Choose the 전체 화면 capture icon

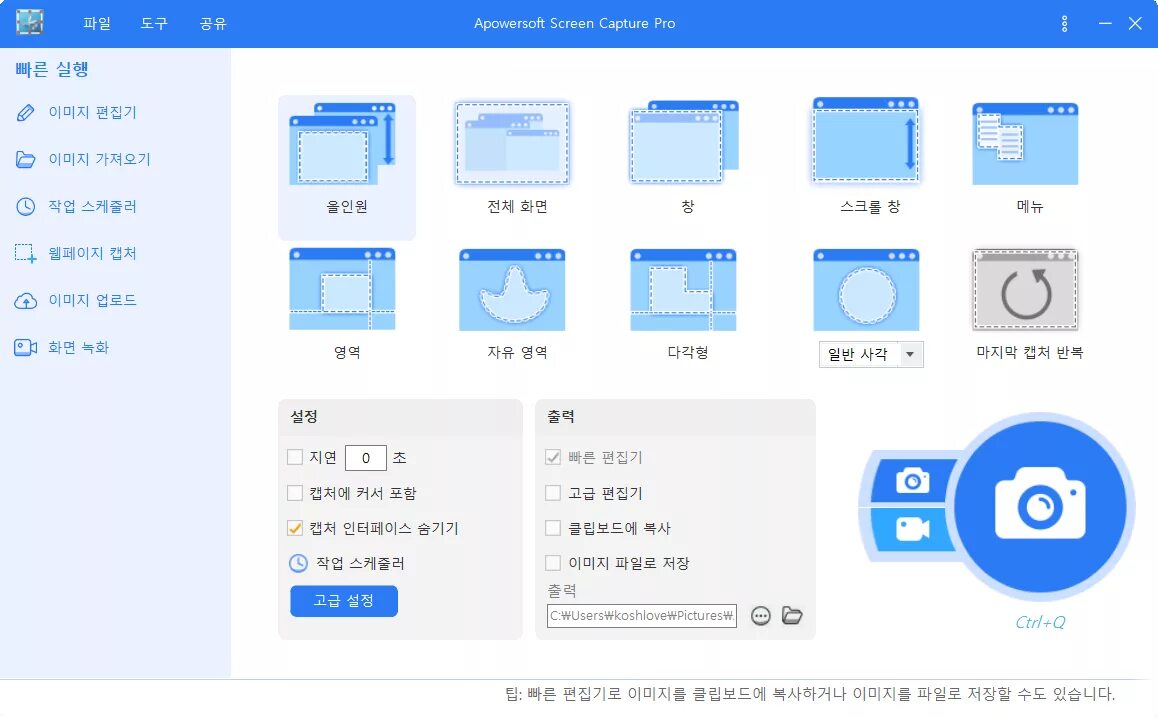tap(512, 143)
